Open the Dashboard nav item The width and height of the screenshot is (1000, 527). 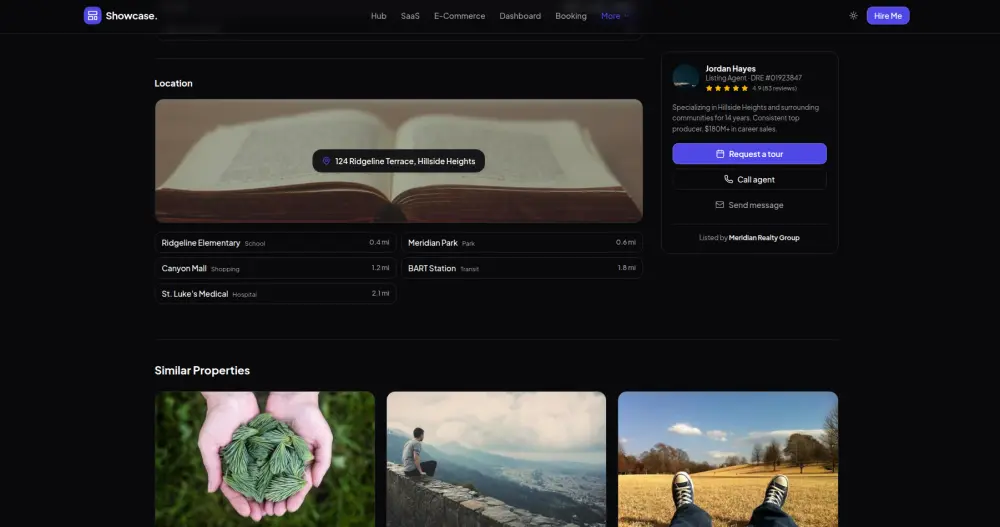point(520,16)
